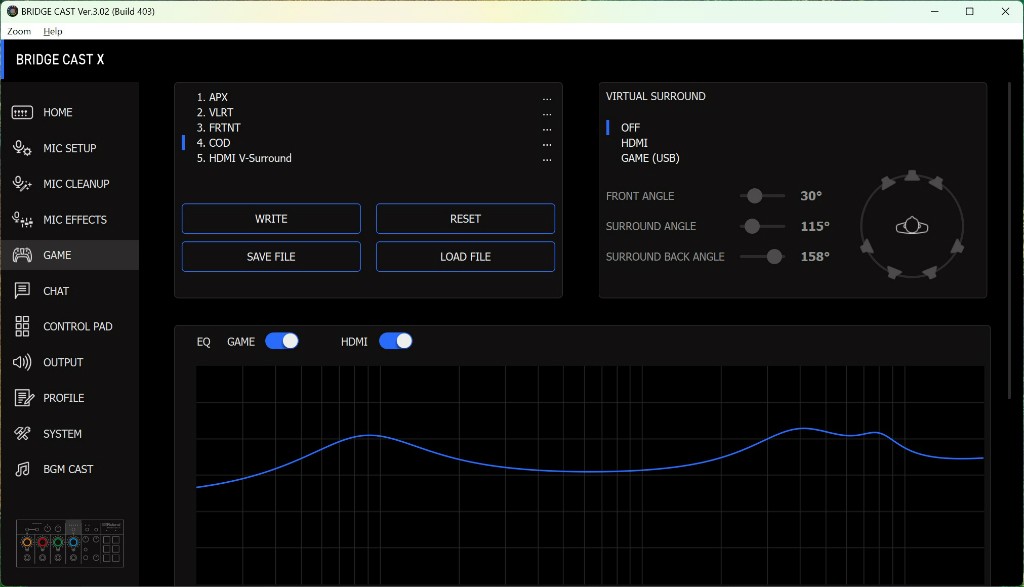Open the Mic Cleanup sidebar icon

pyautogui.click(x=22, y=184)
